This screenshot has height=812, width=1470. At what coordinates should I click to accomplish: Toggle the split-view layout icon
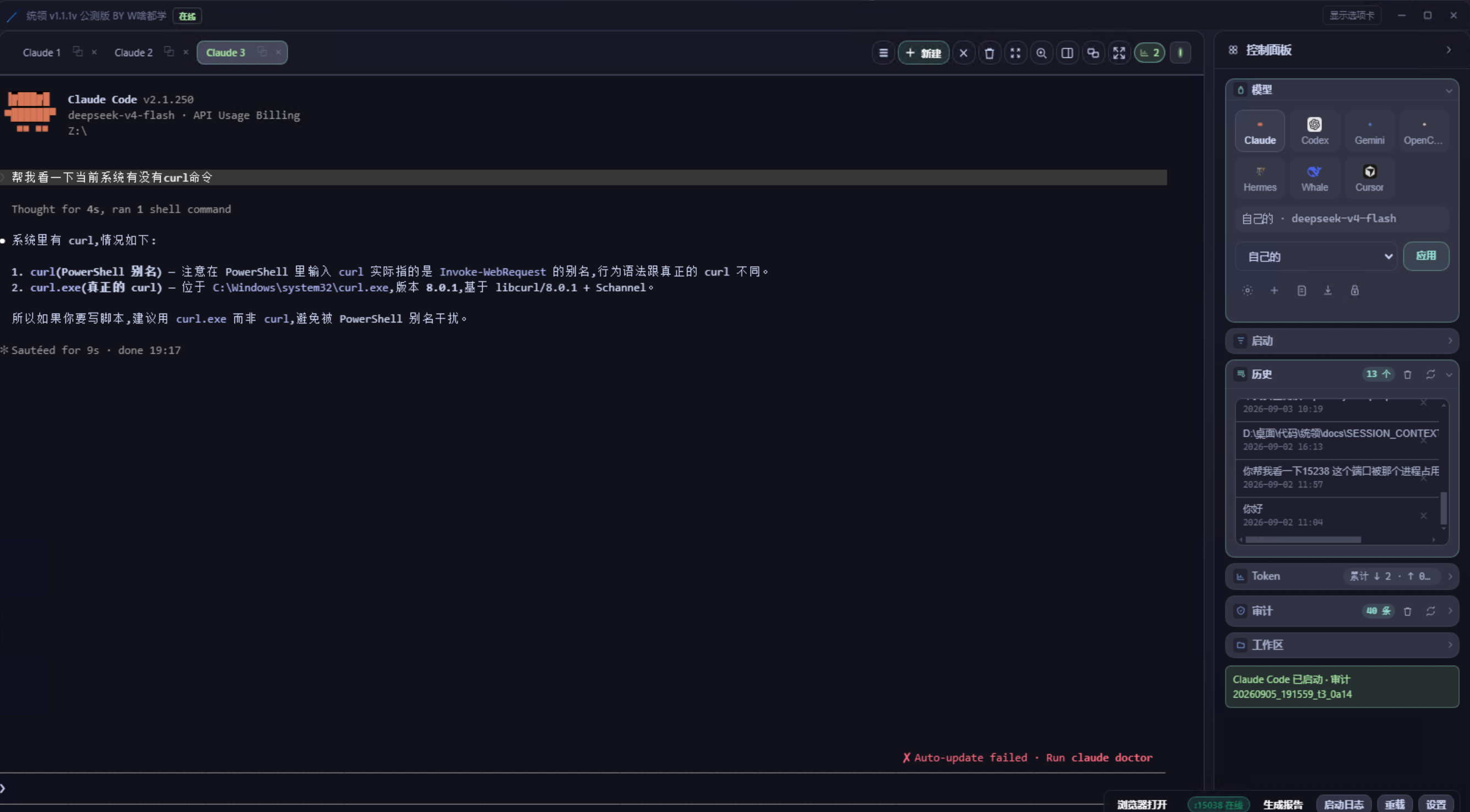(1067, 52)
